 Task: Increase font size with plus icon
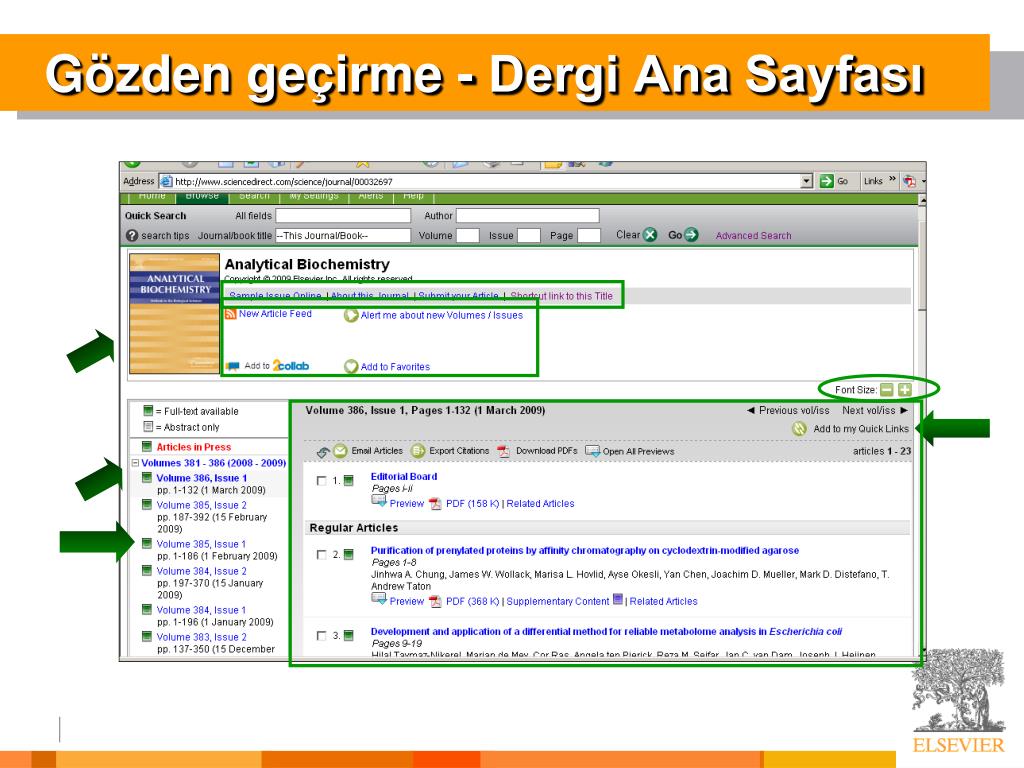click(904, 390)
